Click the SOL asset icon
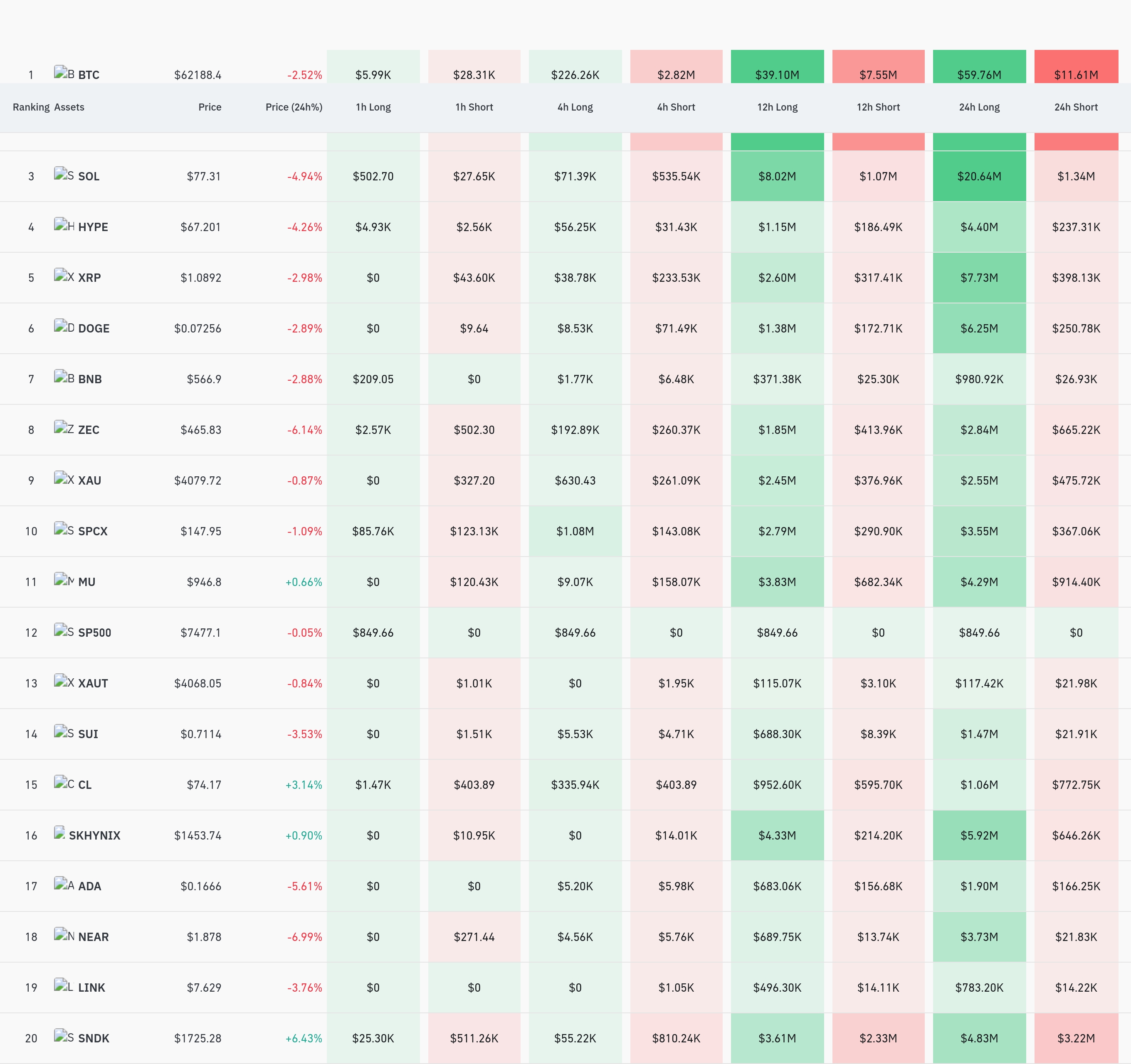The image size is (1131, 1064). point(64,174)
